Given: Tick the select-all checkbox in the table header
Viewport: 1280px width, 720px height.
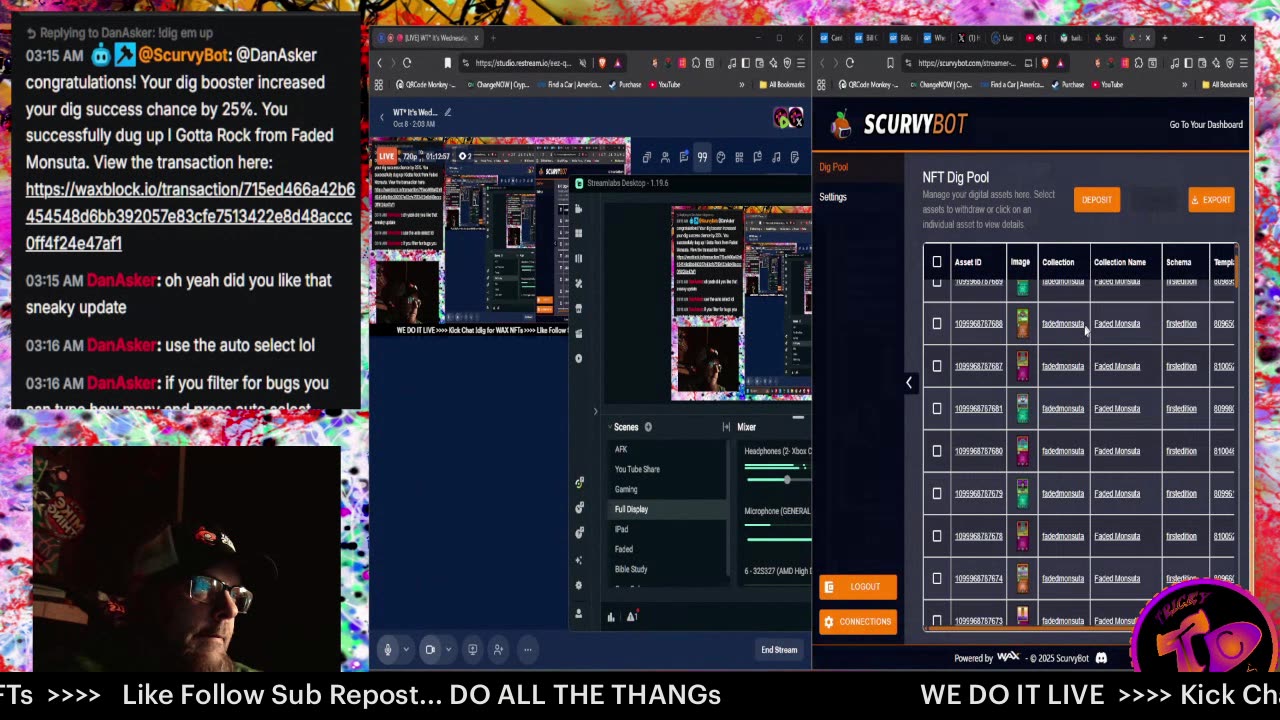Looking at the screenshot, I should (937, 262).
